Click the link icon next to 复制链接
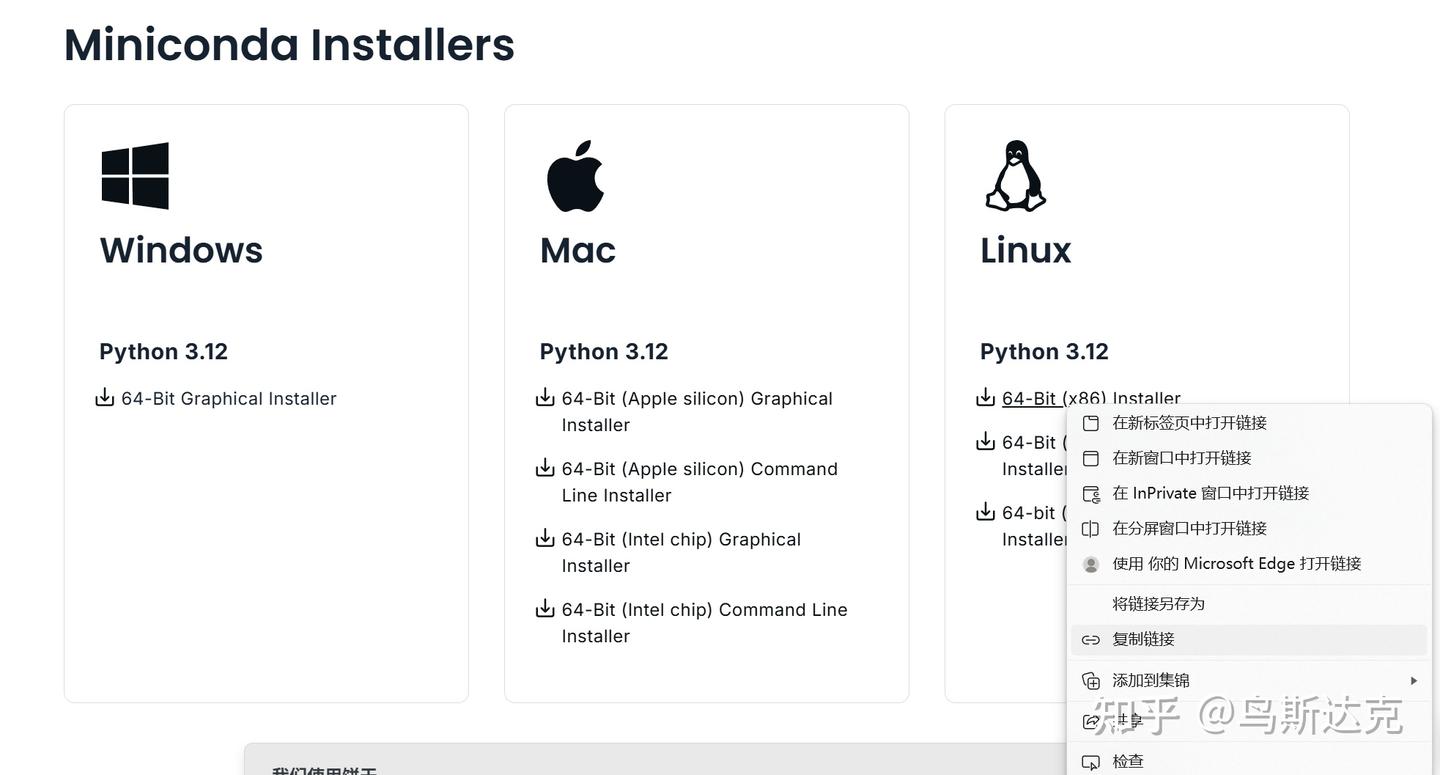 [1091, 639]
